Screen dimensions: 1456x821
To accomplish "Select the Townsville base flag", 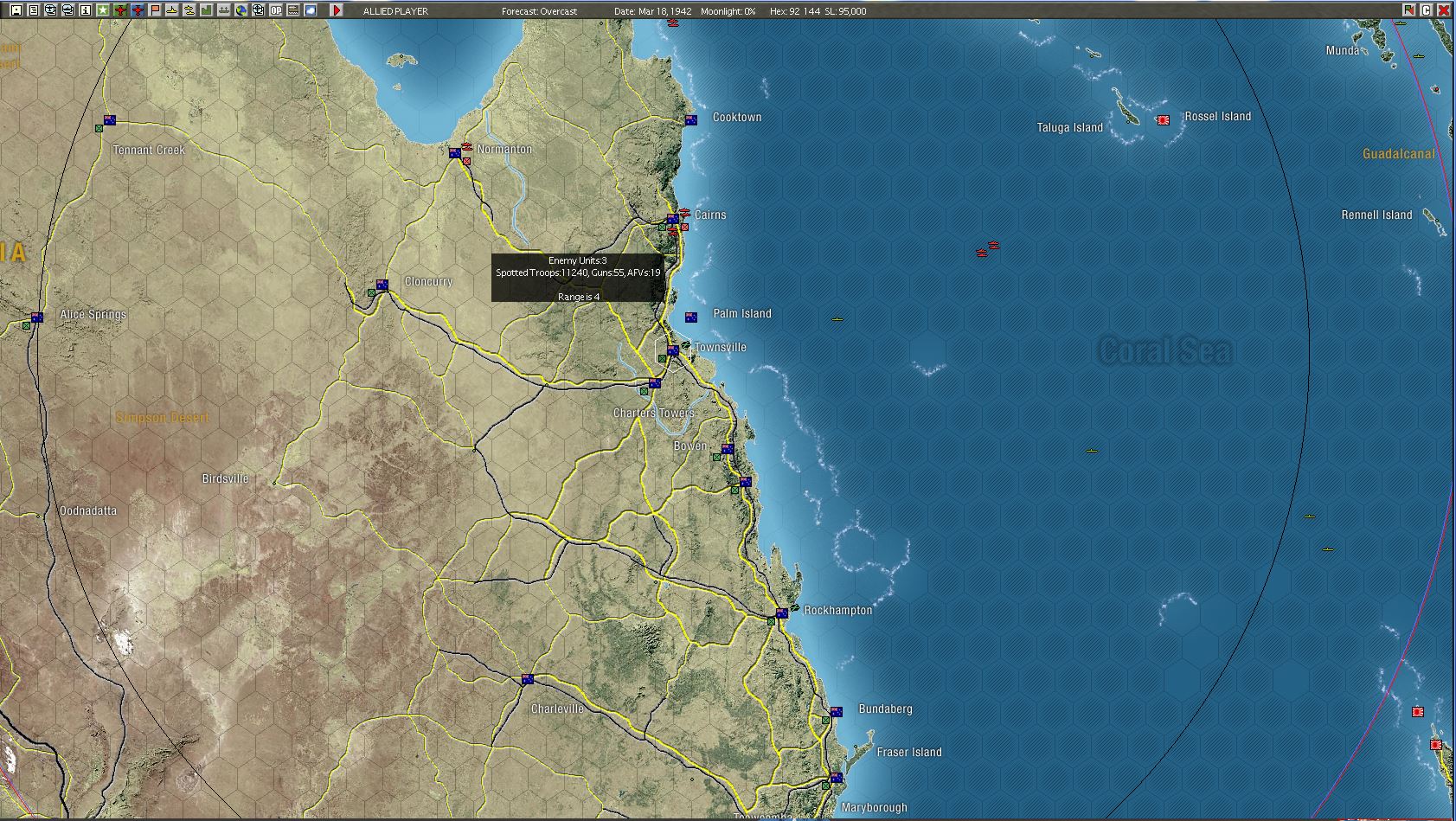I will pyautogui.click(x=672, y=350).
